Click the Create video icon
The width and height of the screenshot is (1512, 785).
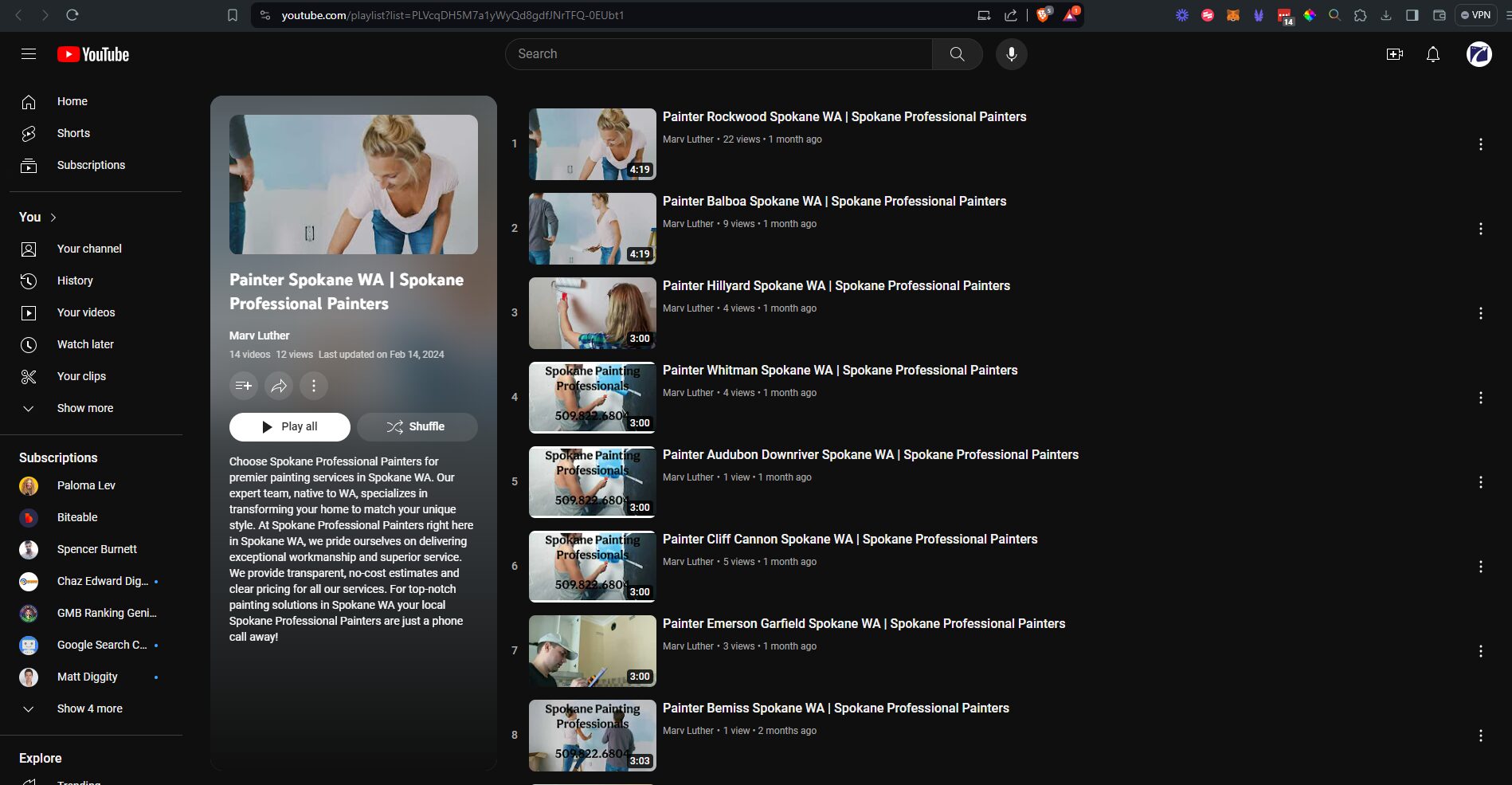point(1394,54)
